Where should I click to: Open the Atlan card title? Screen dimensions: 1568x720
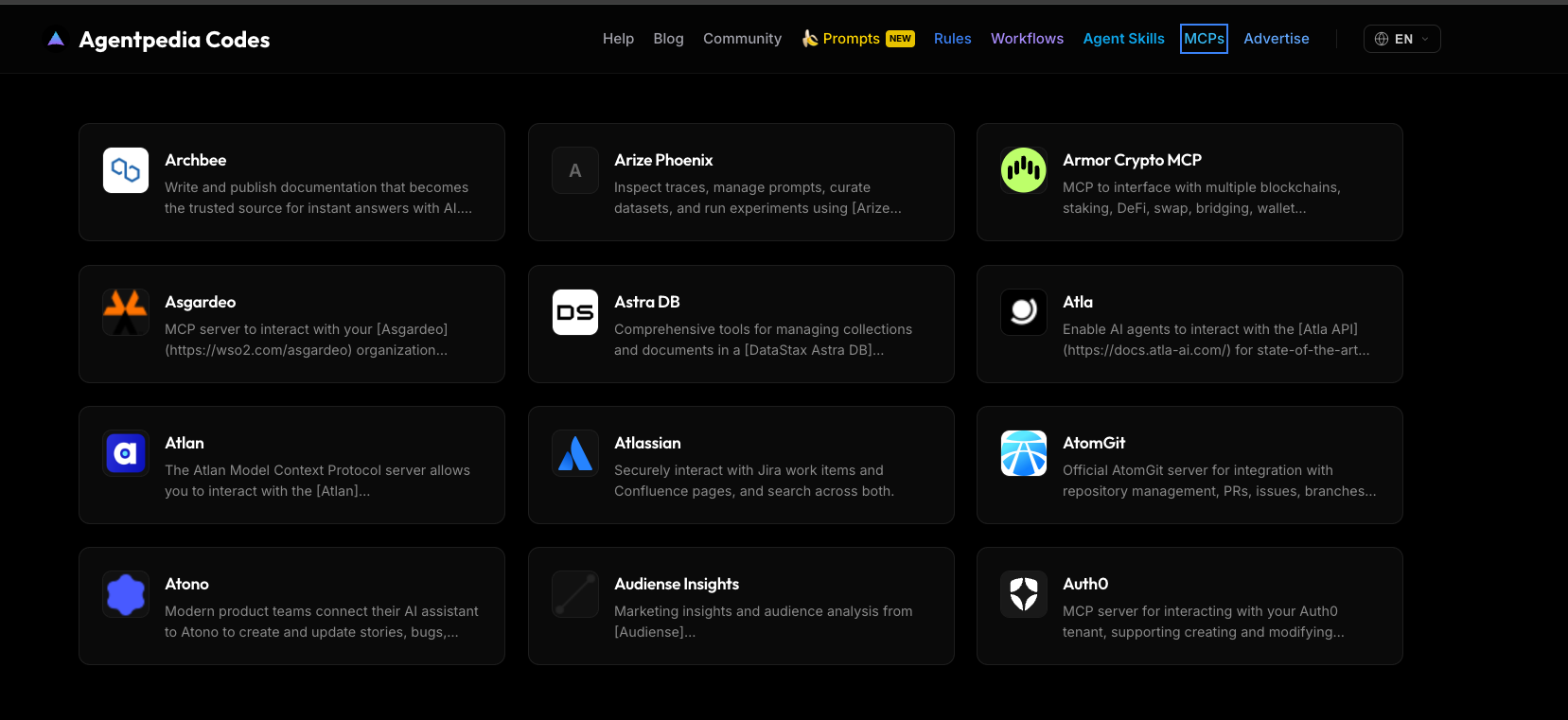pyautogui.click(x=185, y=443)
